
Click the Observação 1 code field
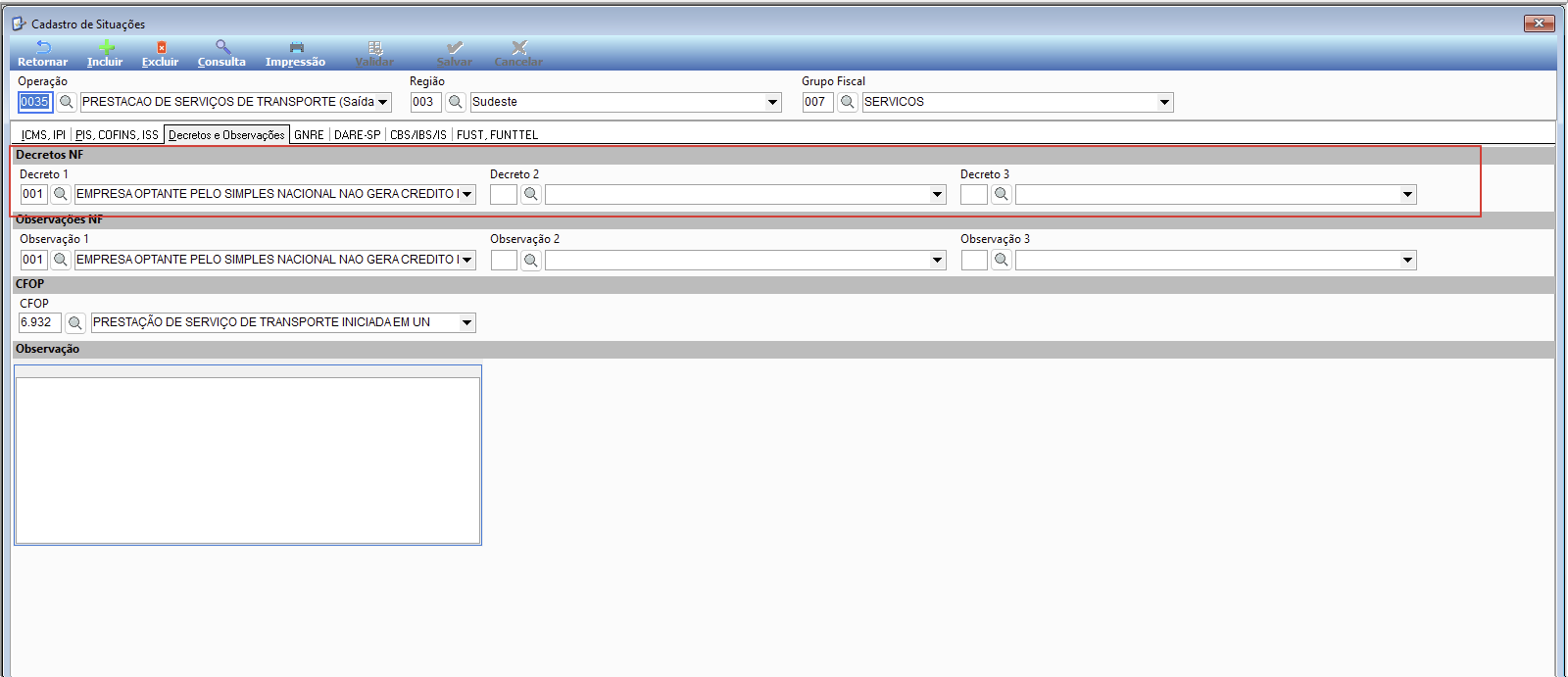coord(33,260)
